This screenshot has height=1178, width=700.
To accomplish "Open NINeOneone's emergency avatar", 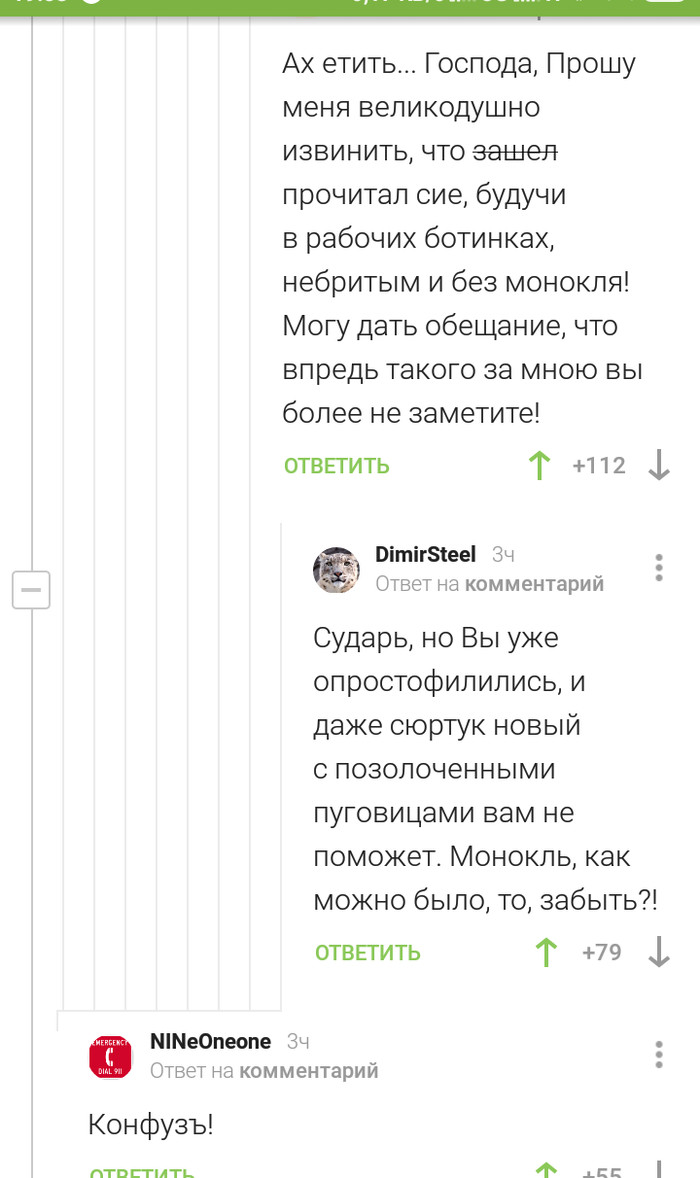I will 110,1057.
